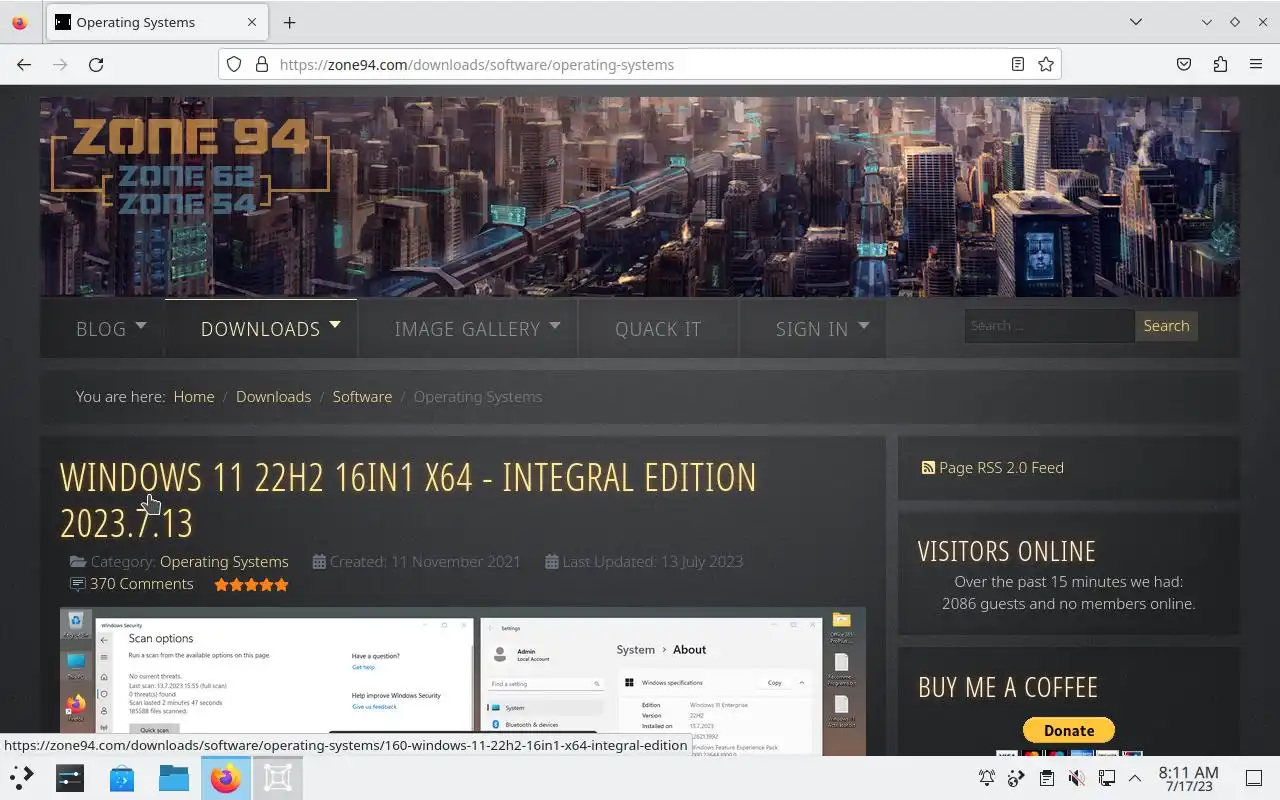Open the Pocket save icon
1280x800 pixels.
[1184, 64]
